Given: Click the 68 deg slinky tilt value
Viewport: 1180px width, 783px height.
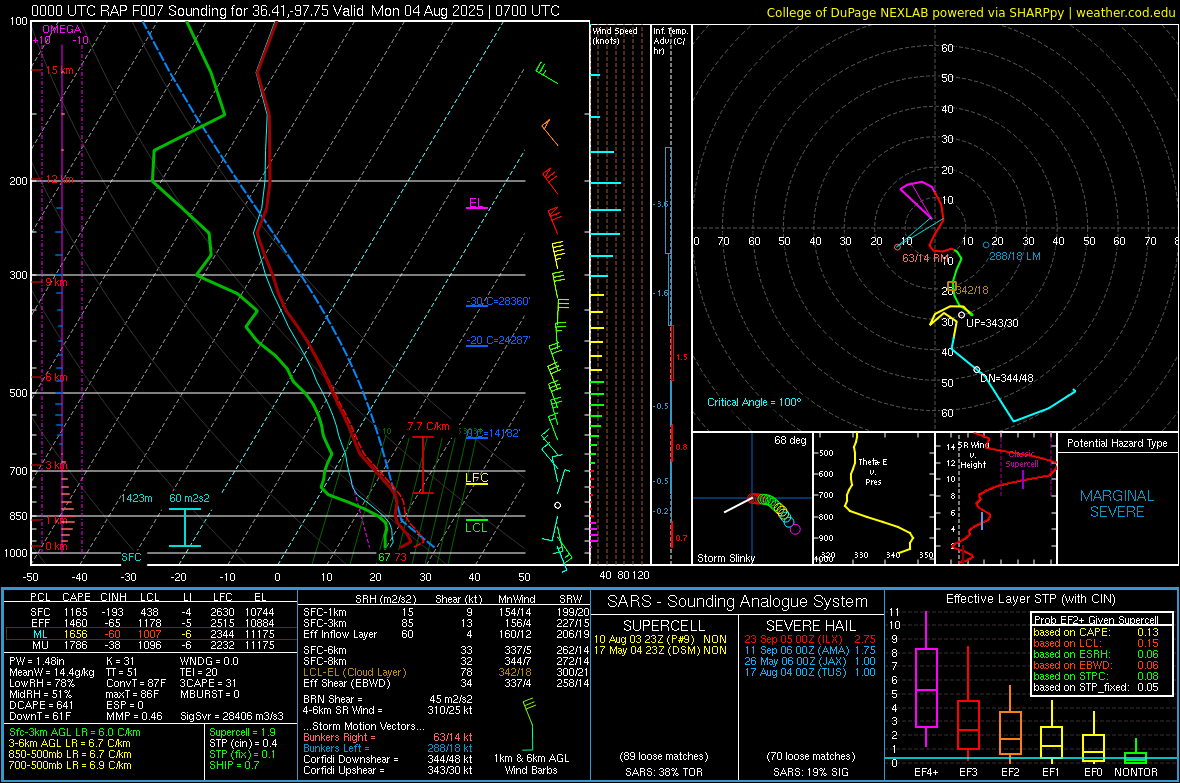Looking at the screenshot, I should tap(789, 440).
